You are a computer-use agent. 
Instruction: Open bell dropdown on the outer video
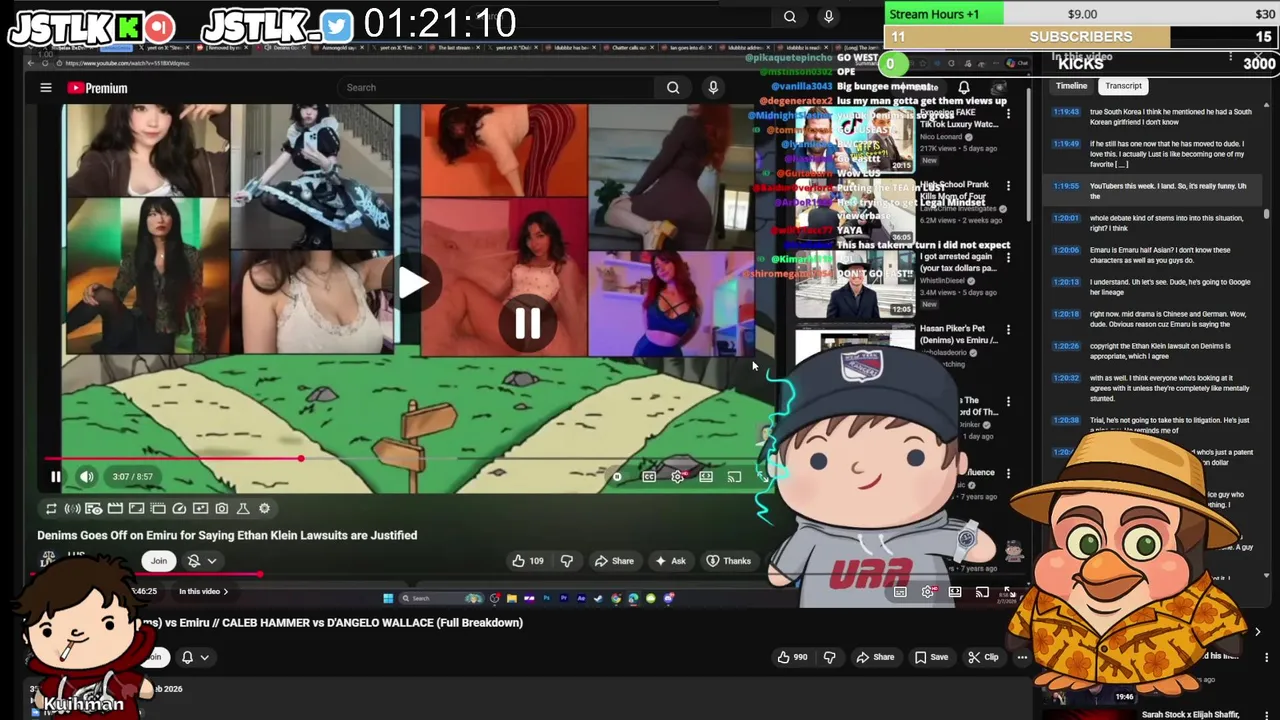(x=195, y=657)
